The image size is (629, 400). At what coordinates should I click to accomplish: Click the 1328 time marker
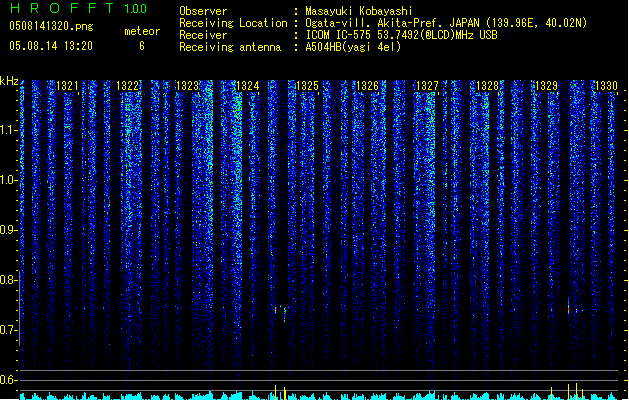click(x=487, y=86)
